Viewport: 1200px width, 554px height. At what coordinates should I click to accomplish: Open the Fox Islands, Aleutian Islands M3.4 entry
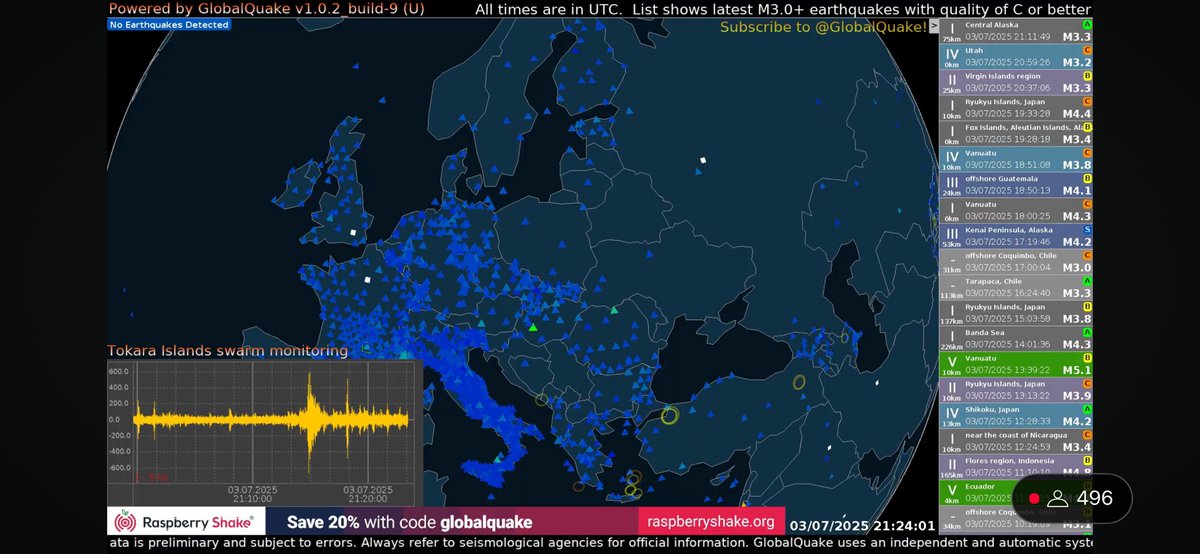(1016, 133)
